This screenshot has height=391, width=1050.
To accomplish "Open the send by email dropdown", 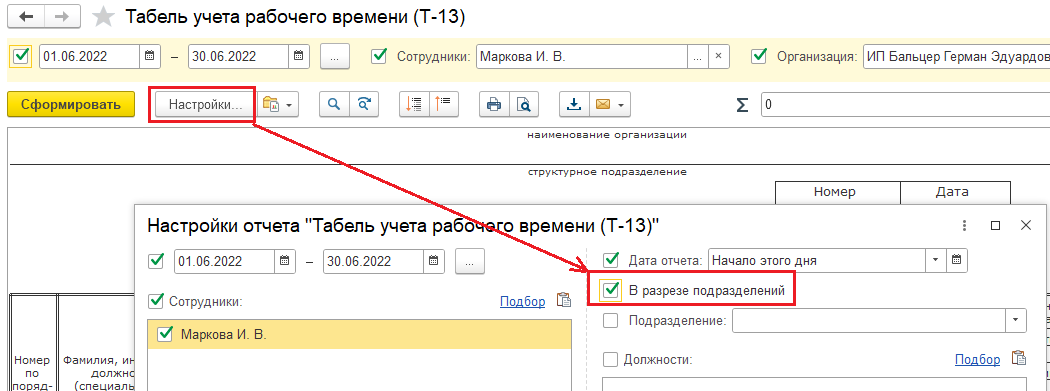I will coord(609,104).
